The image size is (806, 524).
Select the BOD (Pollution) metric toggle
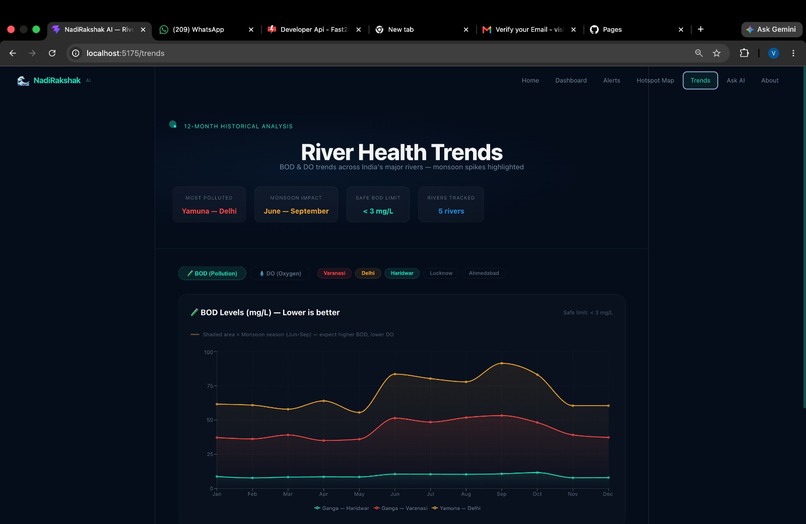212,274
